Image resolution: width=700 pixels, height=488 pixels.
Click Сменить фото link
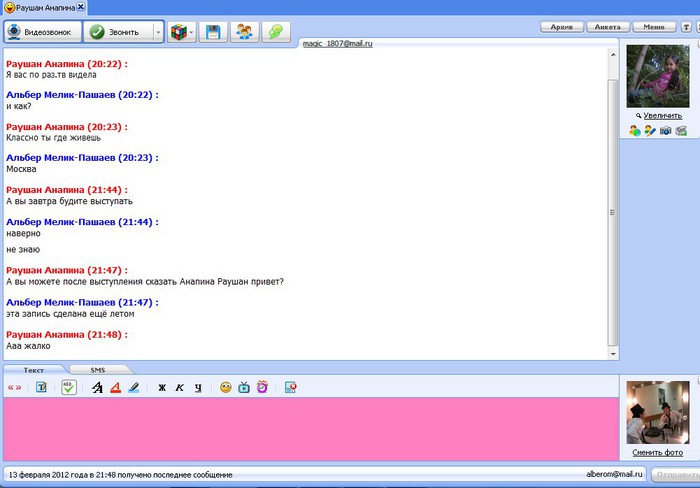pos(658,453)
